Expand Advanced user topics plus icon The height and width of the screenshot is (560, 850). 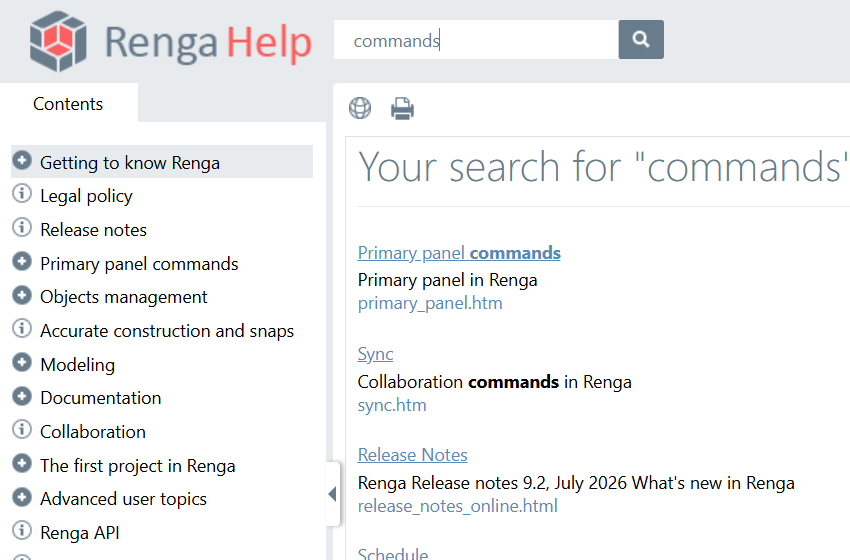[22, 497]
